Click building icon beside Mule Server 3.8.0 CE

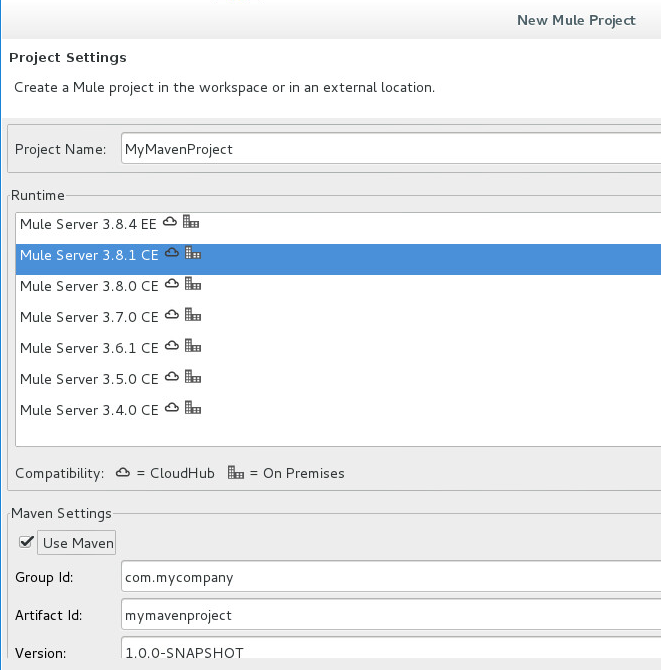tap(193, 283)
